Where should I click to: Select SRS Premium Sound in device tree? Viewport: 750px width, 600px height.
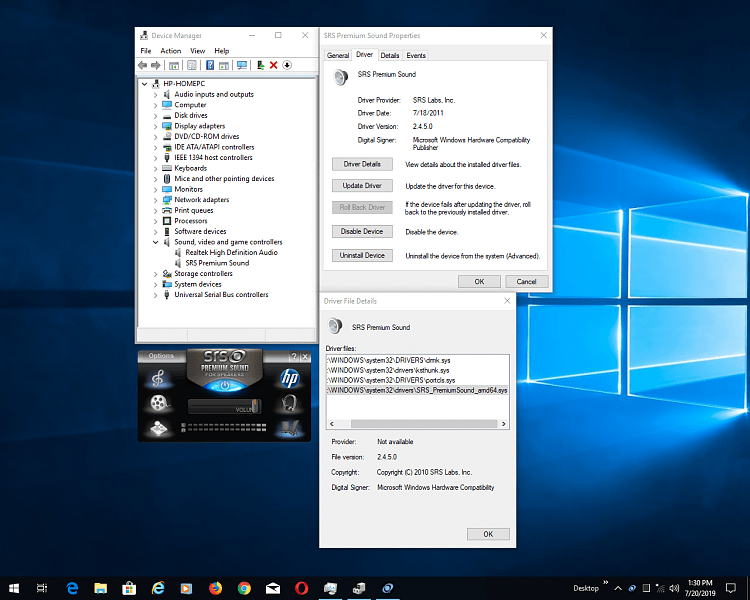pos(217,263)
